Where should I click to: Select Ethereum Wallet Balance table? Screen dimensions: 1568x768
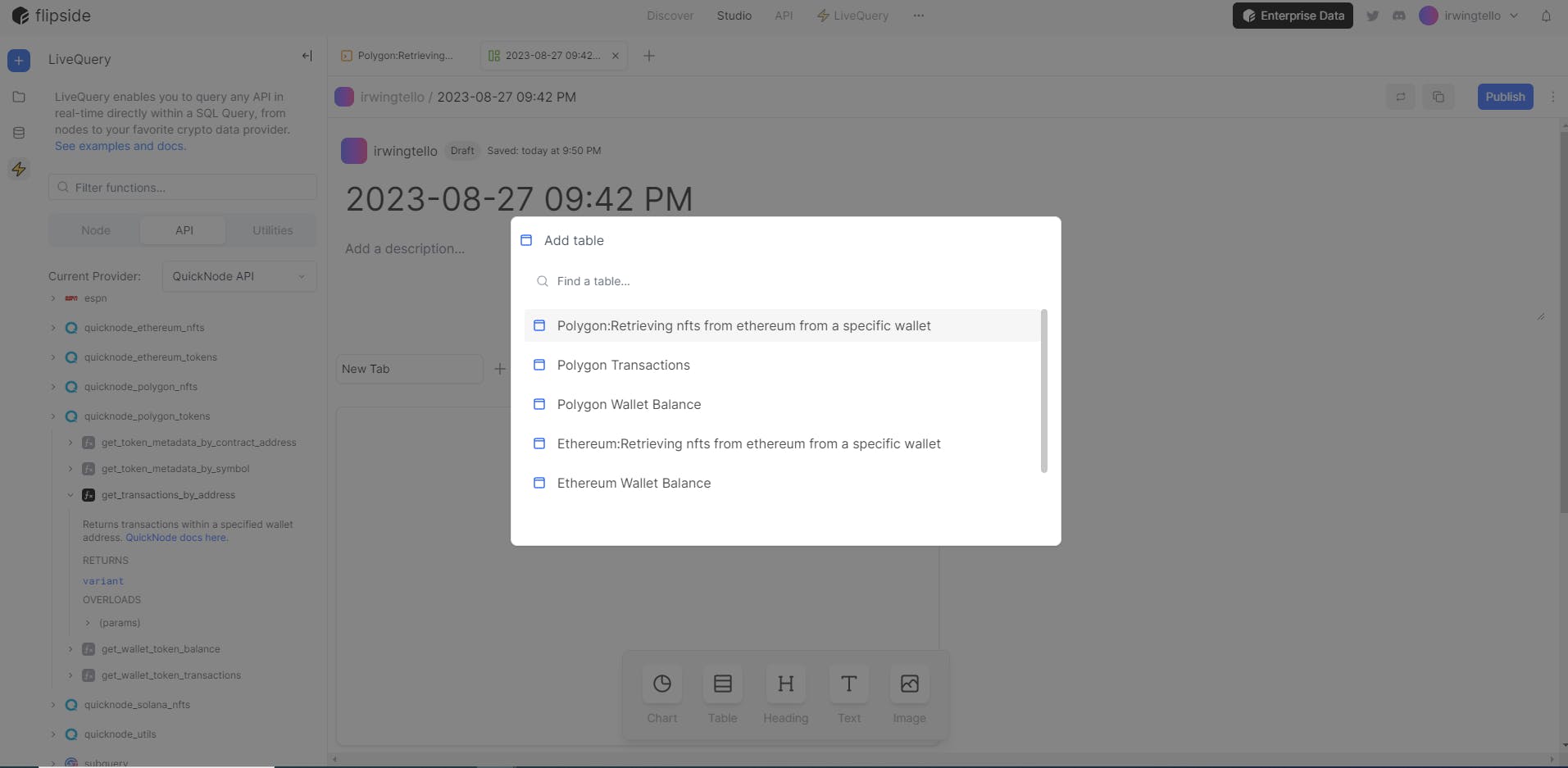(782, 483)
